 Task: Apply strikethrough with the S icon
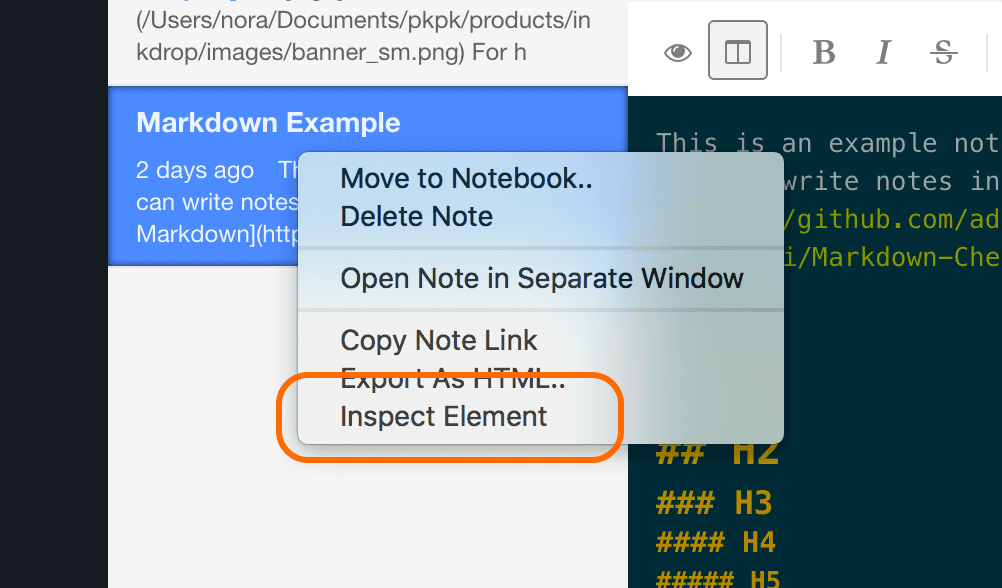tap(943, 52)
